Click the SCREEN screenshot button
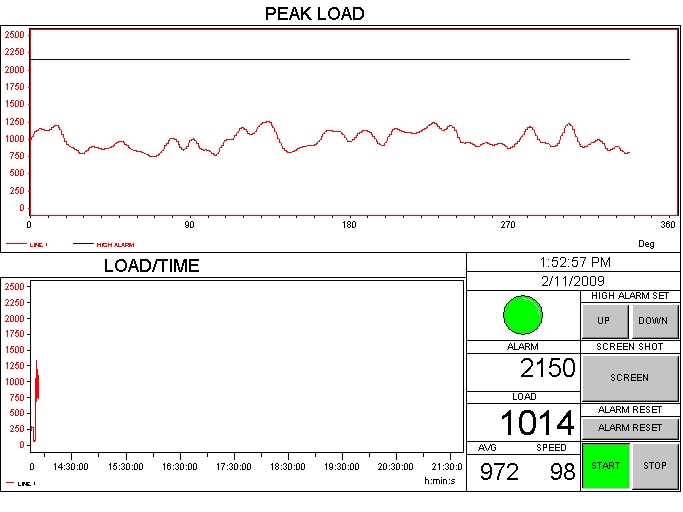This screenshot has height=512, width=683. 629,378
